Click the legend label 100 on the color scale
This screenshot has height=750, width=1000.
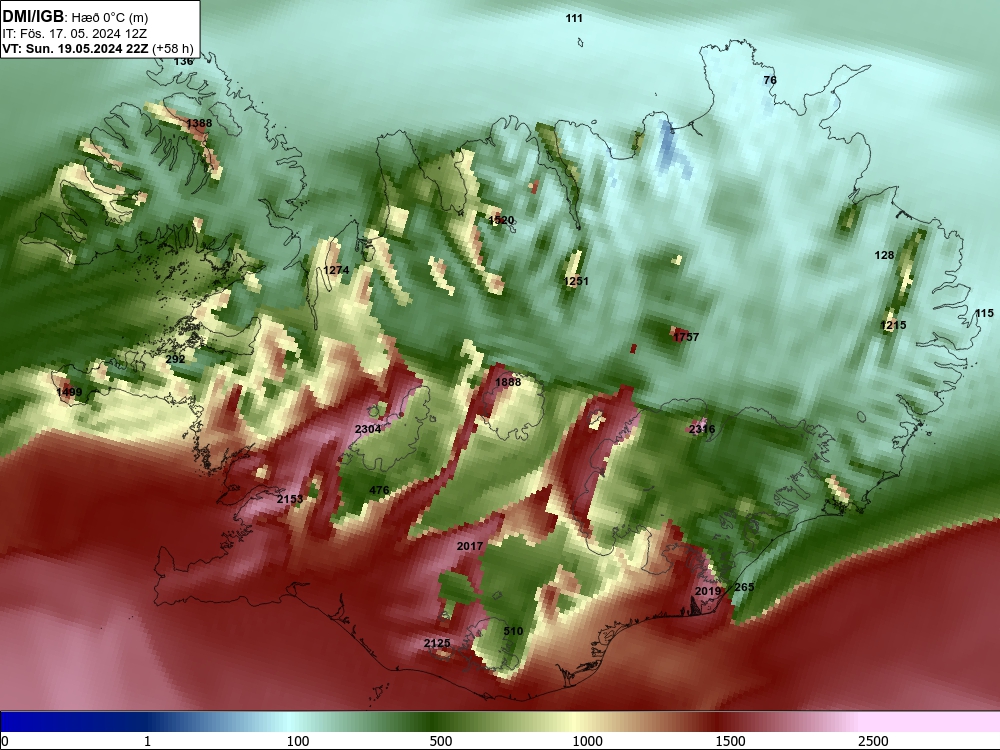[x=298, y=741]
